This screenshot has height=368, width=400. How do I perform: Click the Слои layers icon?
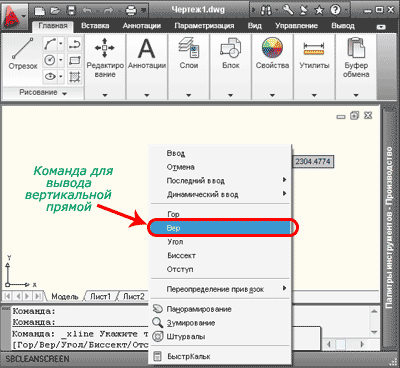click(189, 48)
